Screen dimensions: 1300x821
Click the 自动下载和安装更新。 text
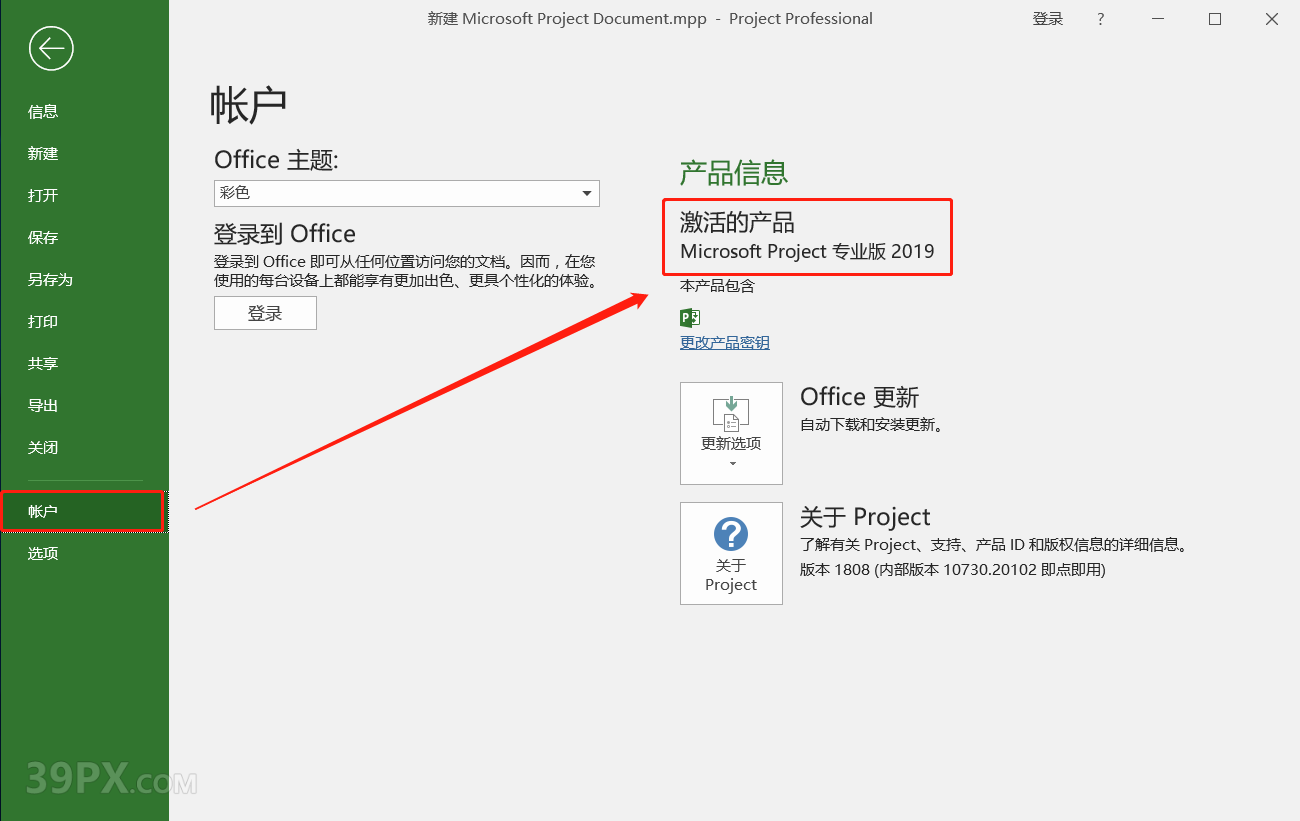(x=872, y=425)
